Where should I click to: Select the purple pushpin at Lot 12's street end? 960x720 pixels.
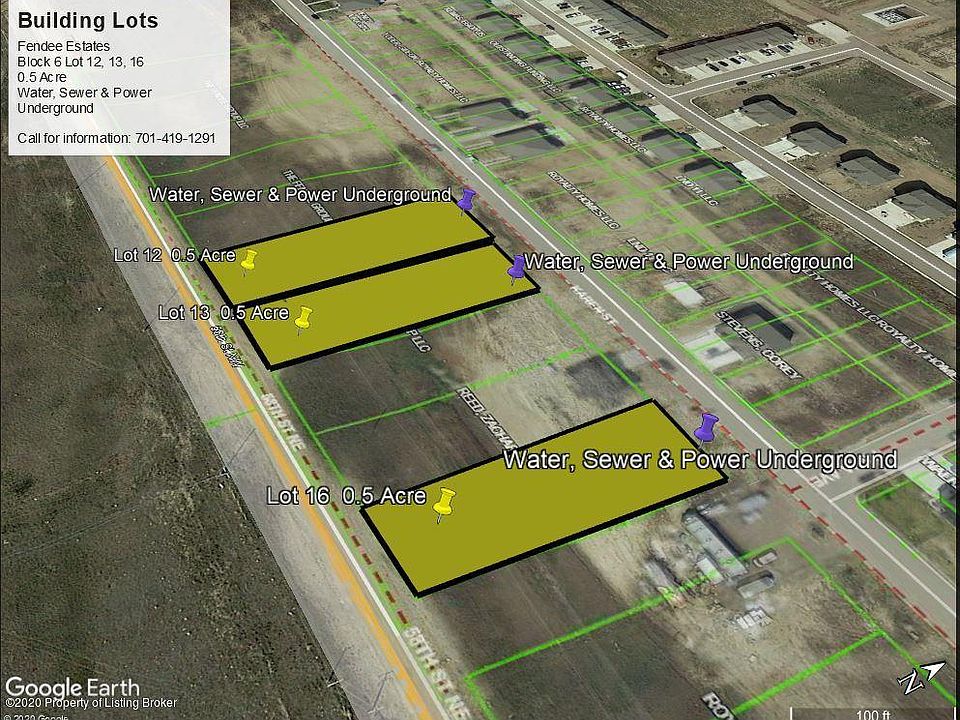pos(467,200)
